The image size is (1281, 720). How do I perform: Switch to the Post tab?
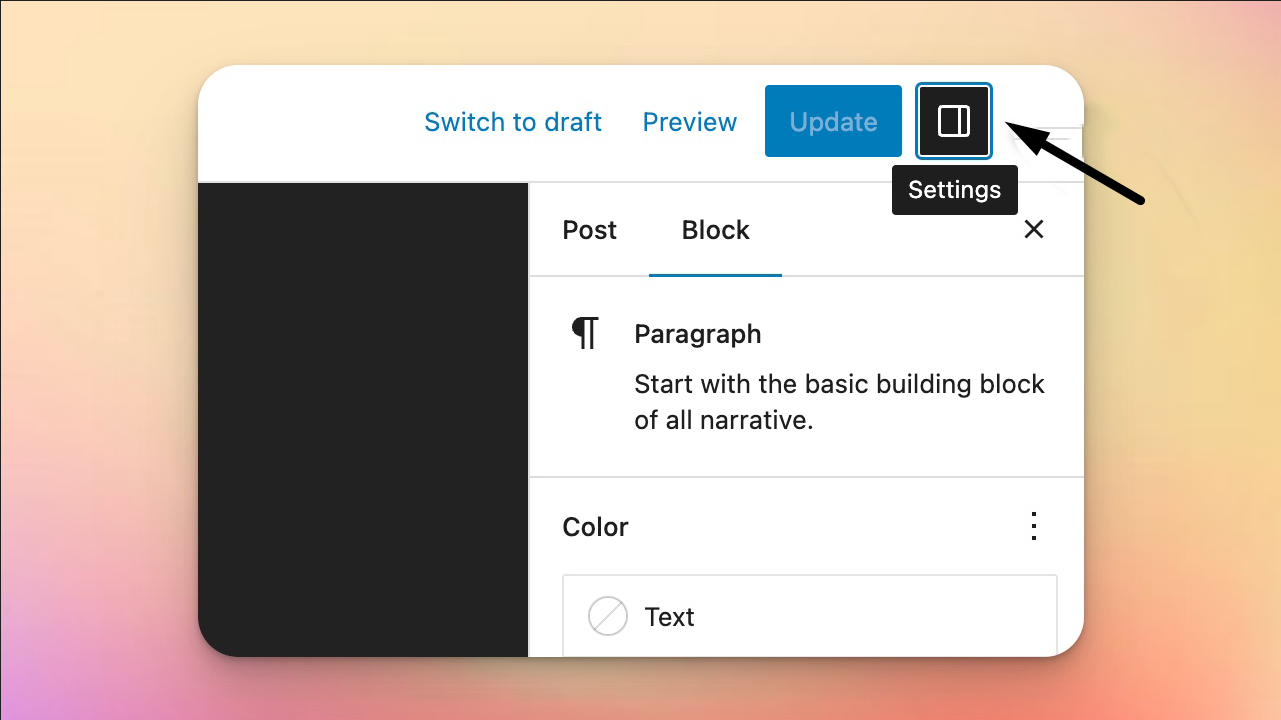590,230
